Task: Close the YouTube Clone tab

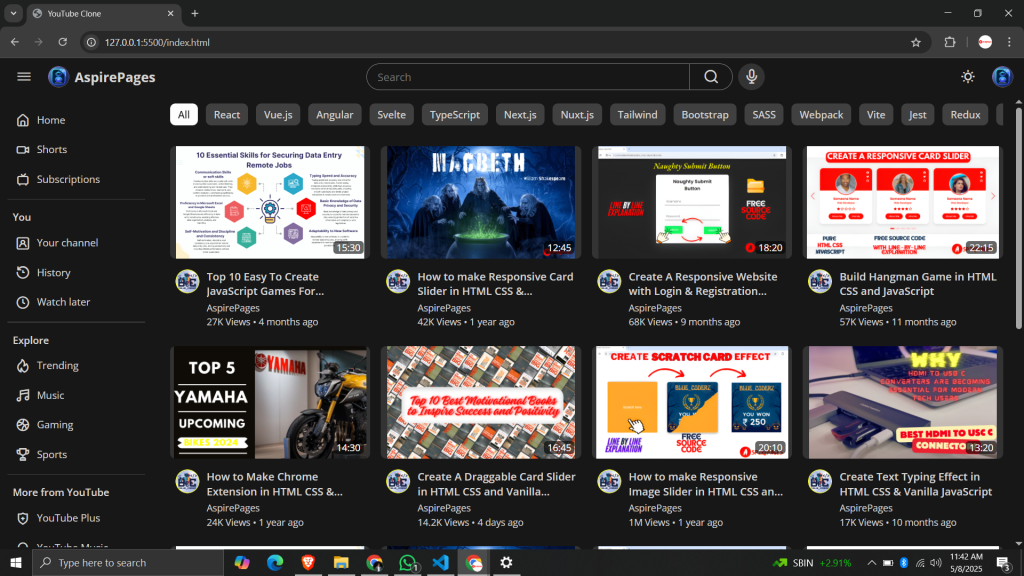Action: point(170,14)
